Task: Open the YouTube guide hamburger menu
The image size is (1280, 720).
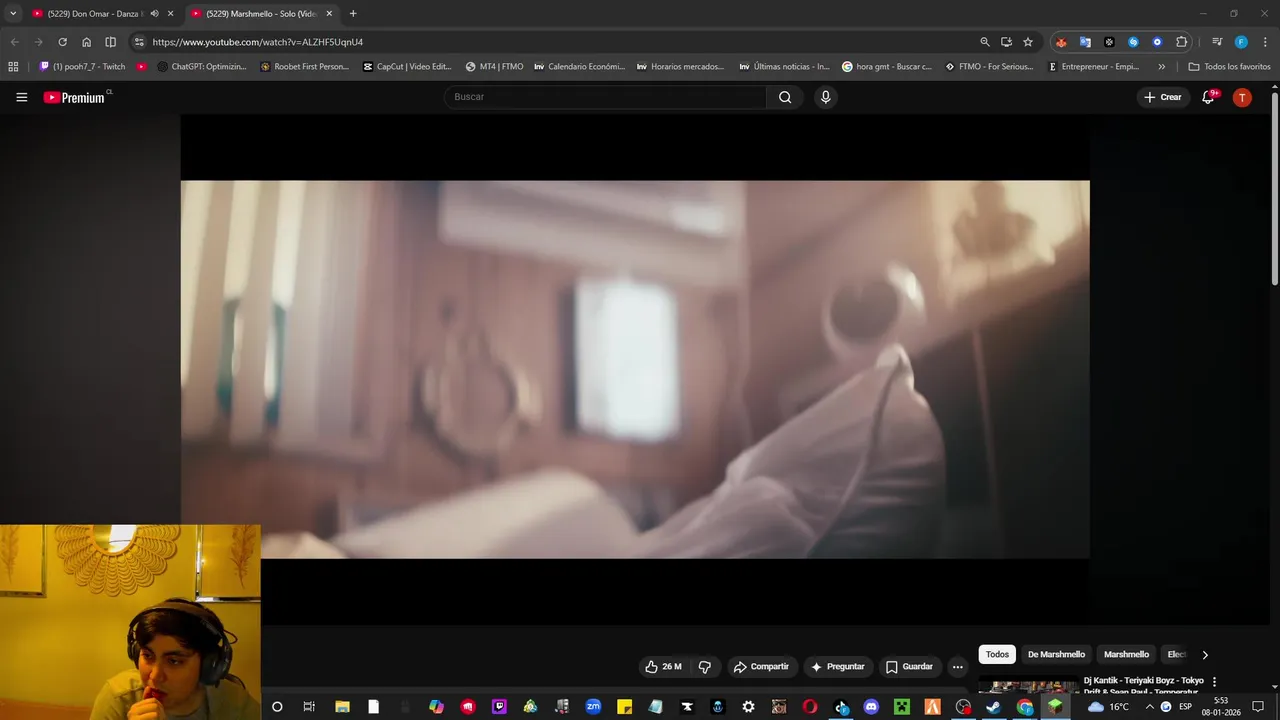Action: click(22, 97)
